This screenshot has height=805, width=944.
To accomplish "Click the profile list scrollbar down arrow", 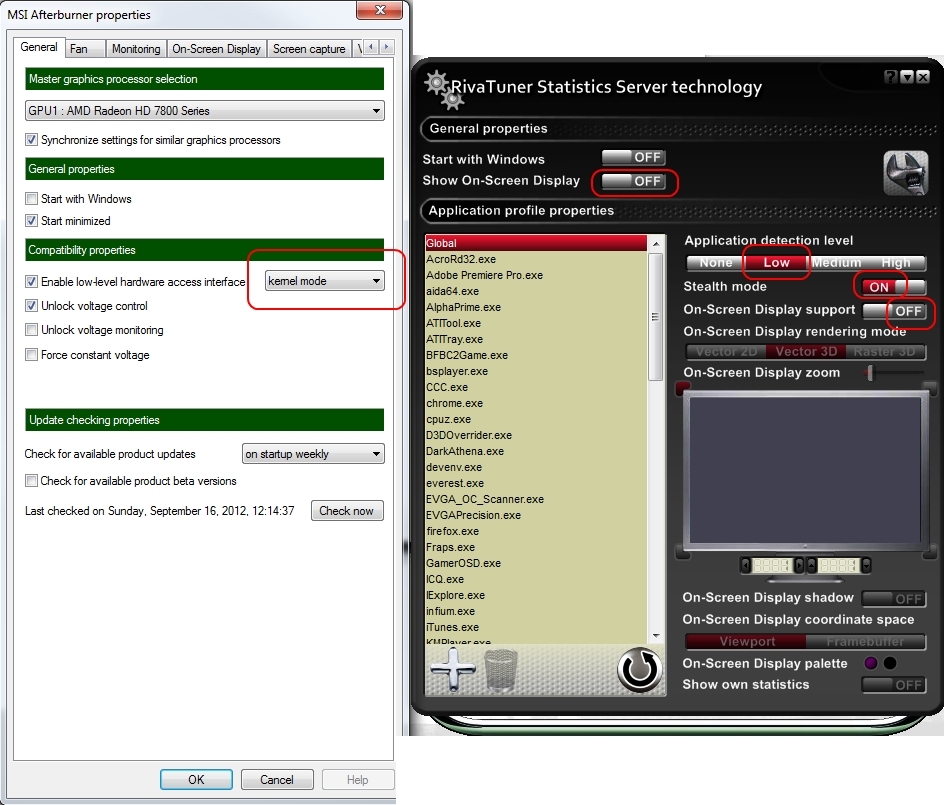I will coord(656,636).
